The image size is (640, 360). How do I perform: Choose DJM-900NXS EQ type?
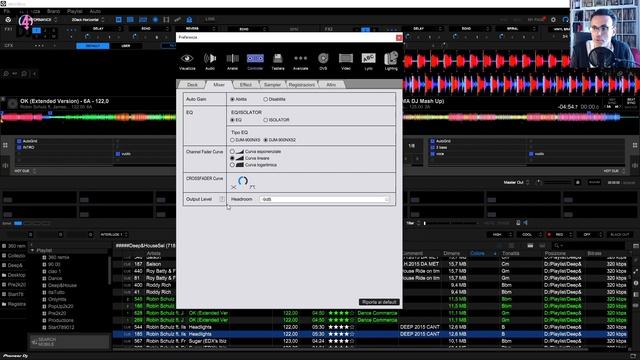click(x=232, y=140)
